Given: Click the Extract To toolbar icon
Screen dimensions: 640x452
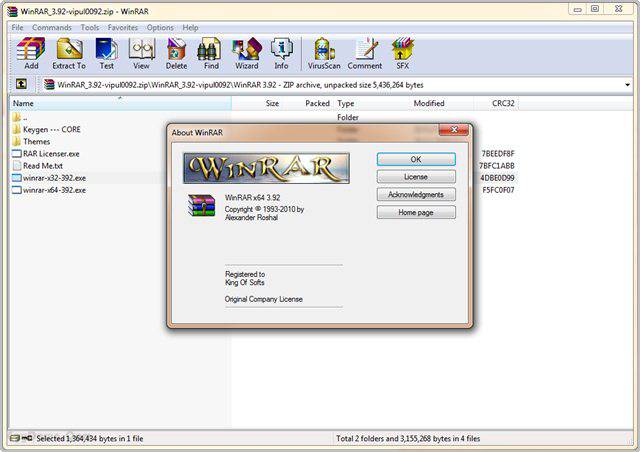Looking at the screenshot, I should coord(69,53).
